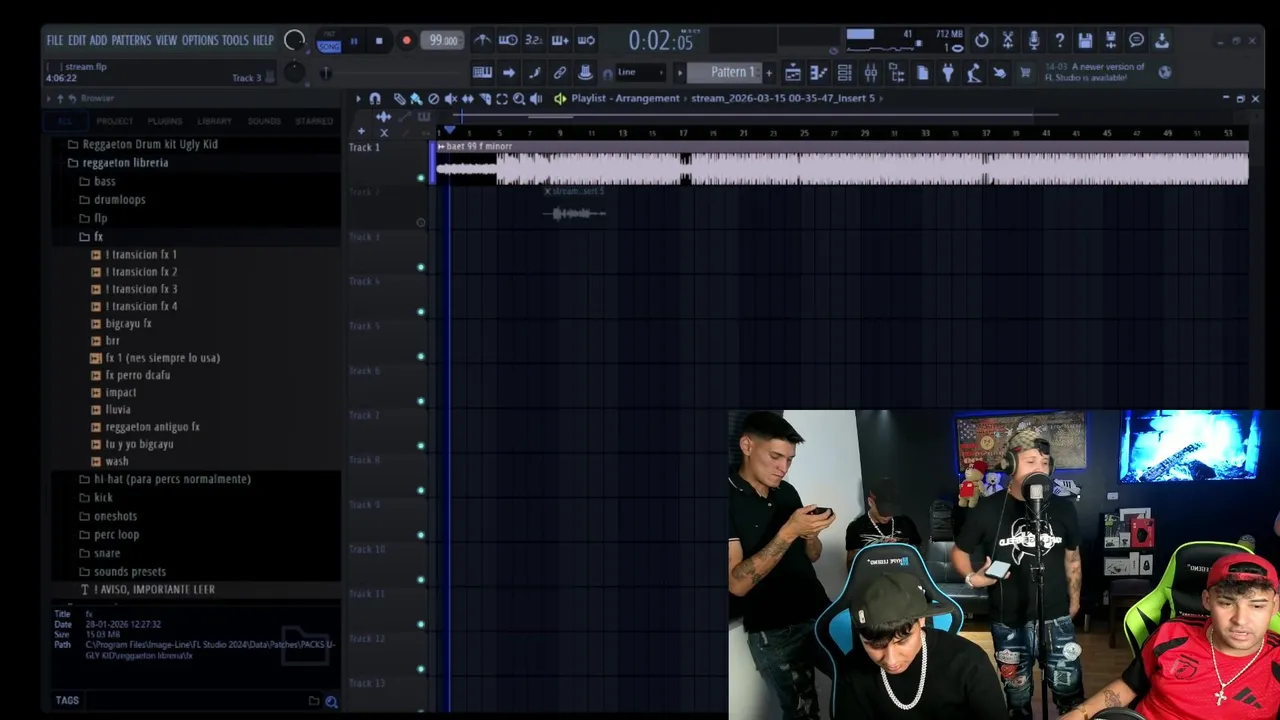Open the PATTERNS menu
This screenshot has width=1280, height=720.
click(131, 40)
